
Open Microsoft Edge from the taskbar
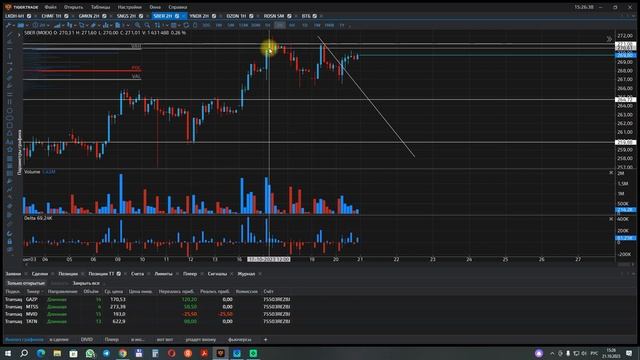(41, 353)
